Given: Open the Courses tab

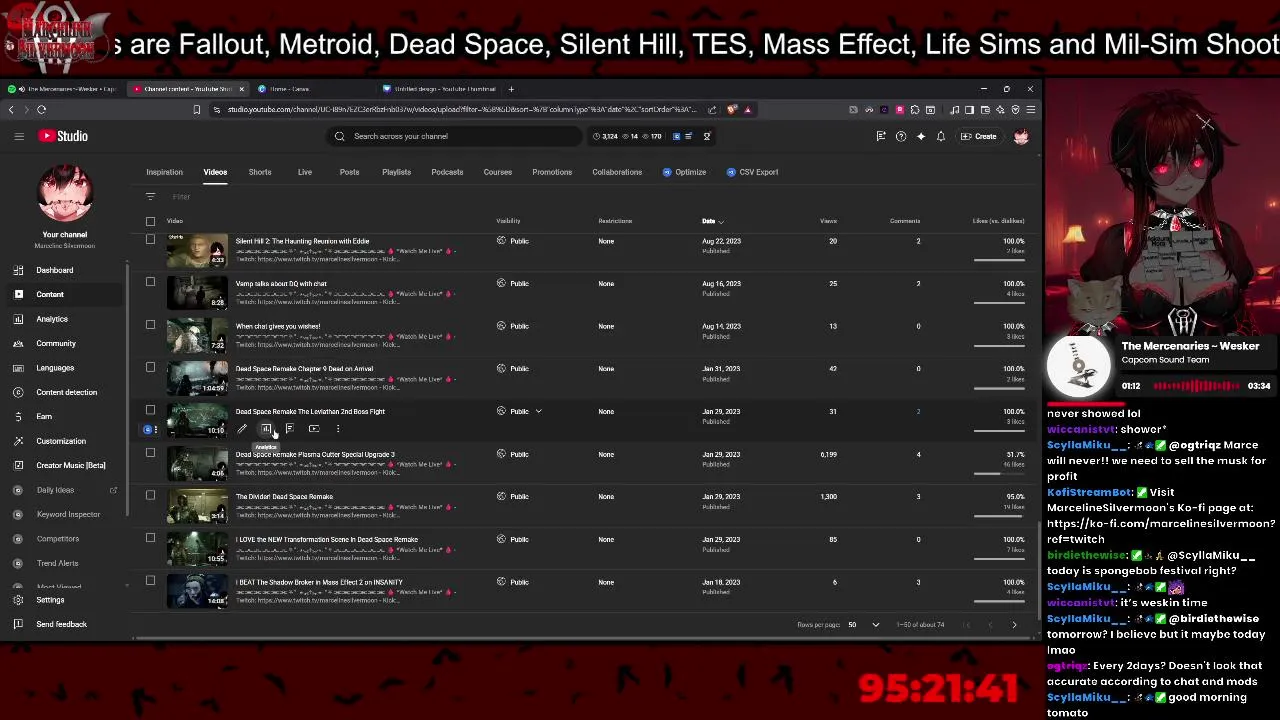Looking at the screenshot, I should pyautogui.click(x=498, y=172).
